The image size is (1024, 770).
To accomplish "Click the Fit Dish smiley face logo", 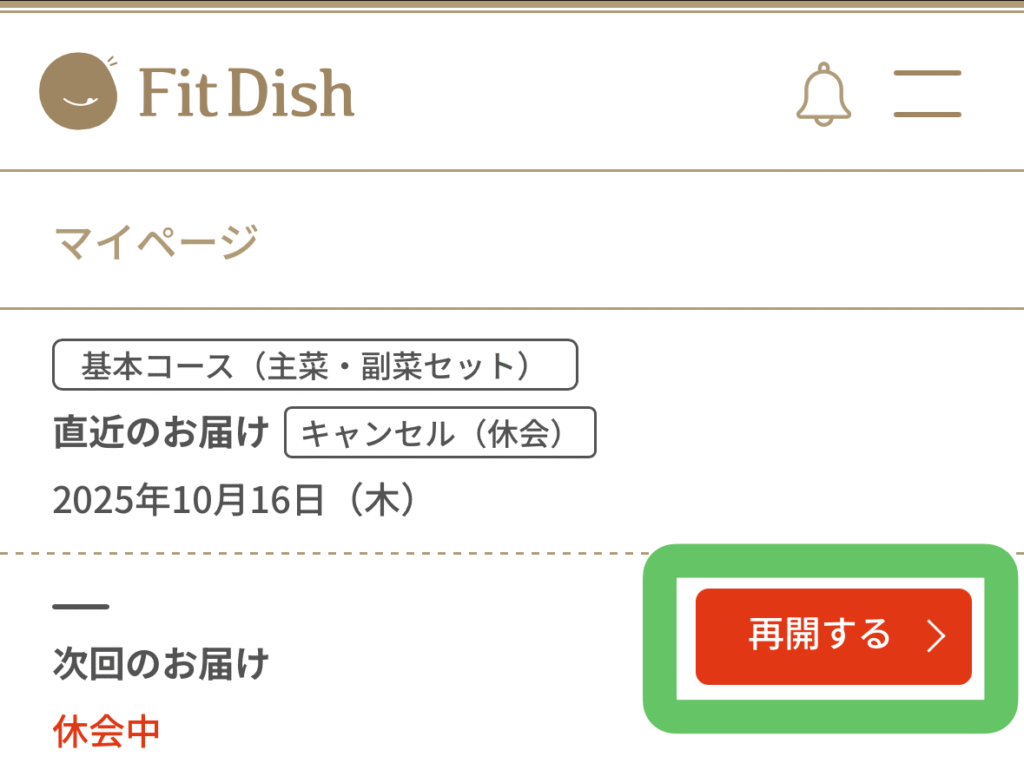I will pos(78,92).
